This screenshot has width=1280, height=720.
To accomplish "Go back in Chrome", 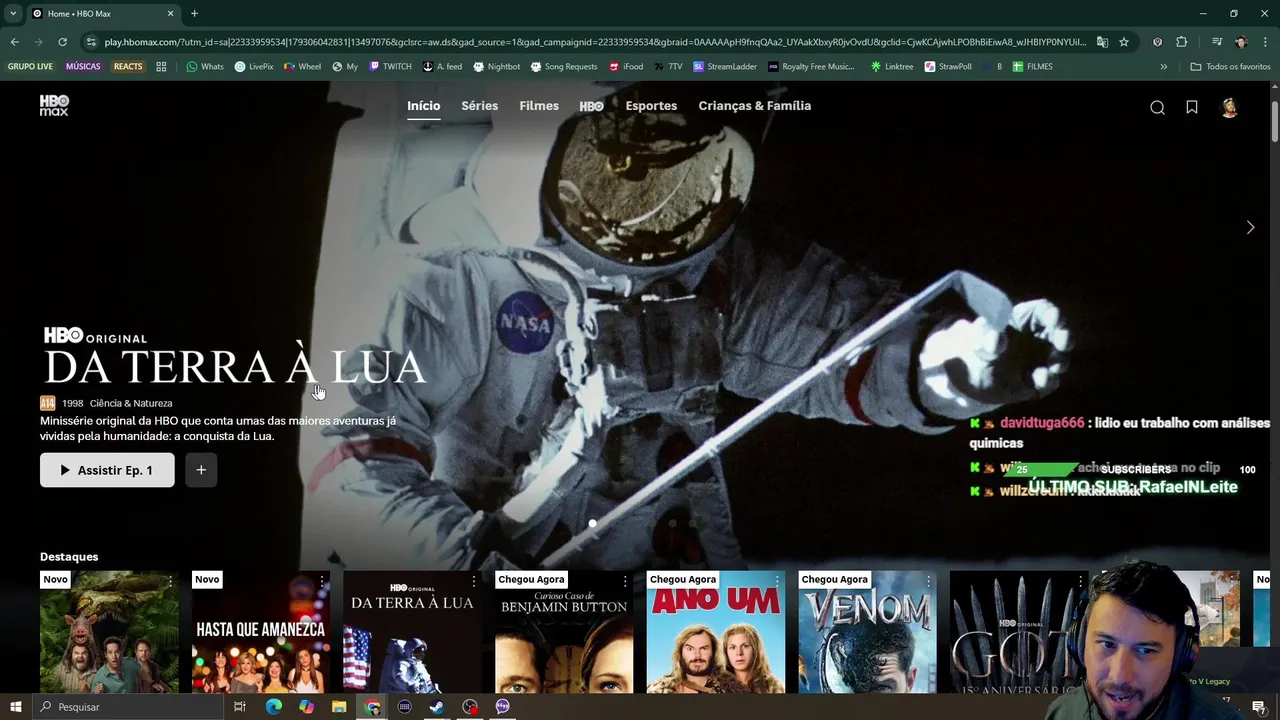I will (14, 42).
